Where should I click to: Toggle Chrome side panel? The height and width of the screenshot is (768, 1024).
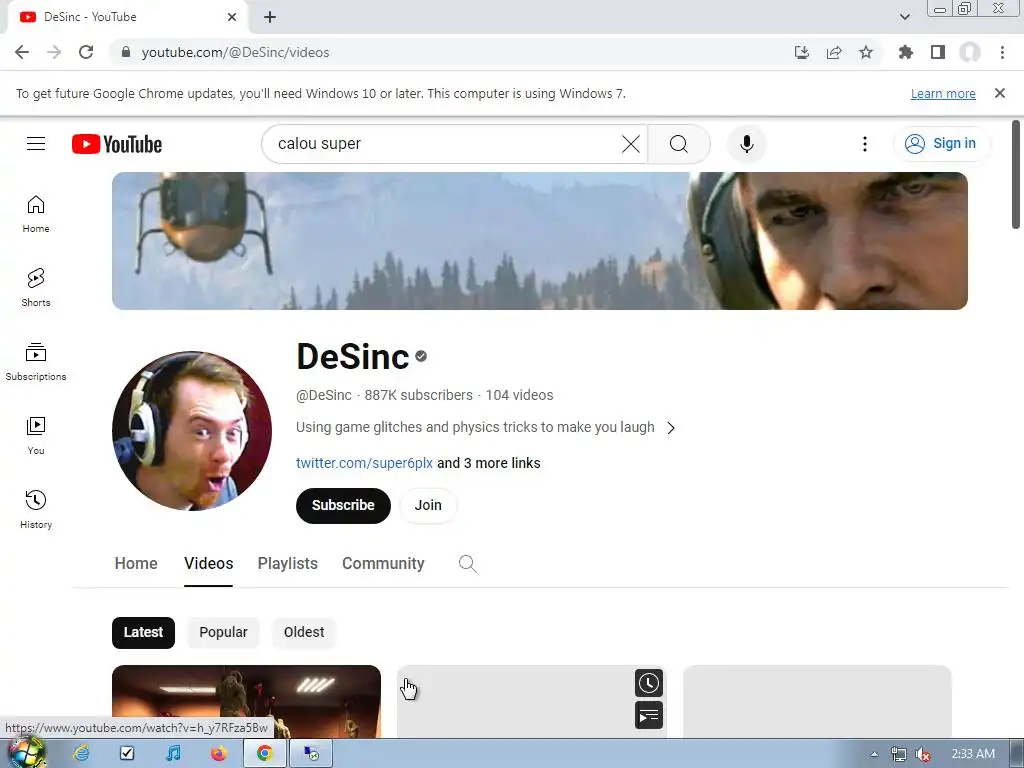pos(938,52)
